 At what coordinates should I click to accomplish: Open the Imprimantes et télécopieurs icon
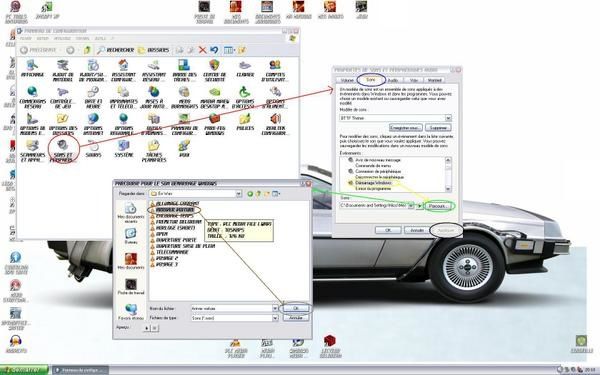pyautogui.click(x=123, y=97)
